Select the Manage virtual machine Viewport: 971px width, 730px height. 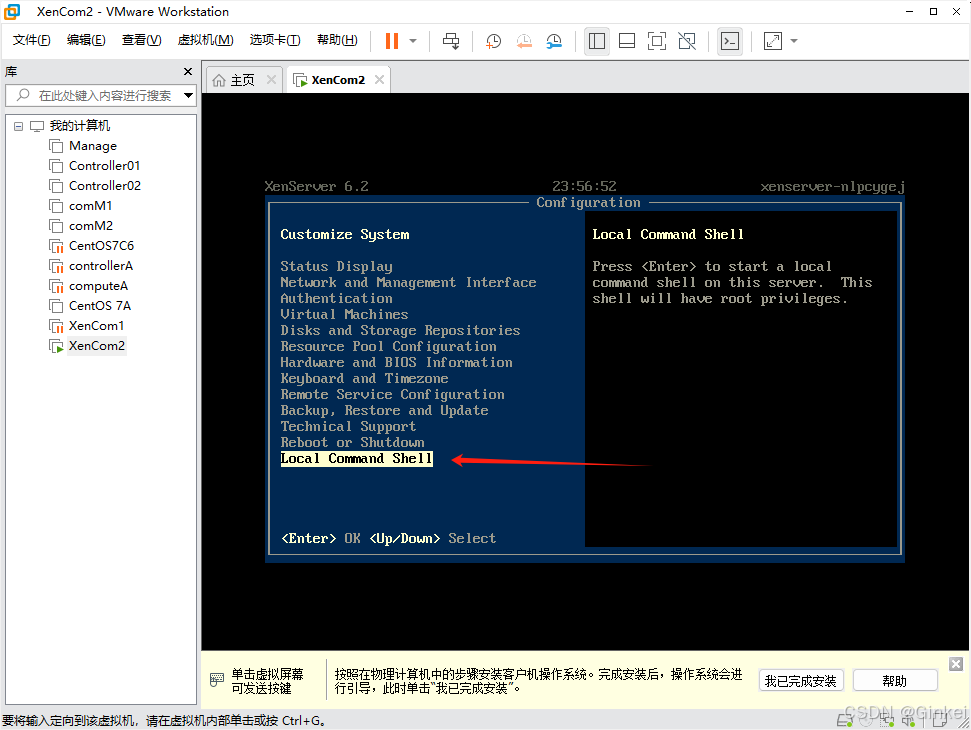pyautogui.click(x=93, y=146)
